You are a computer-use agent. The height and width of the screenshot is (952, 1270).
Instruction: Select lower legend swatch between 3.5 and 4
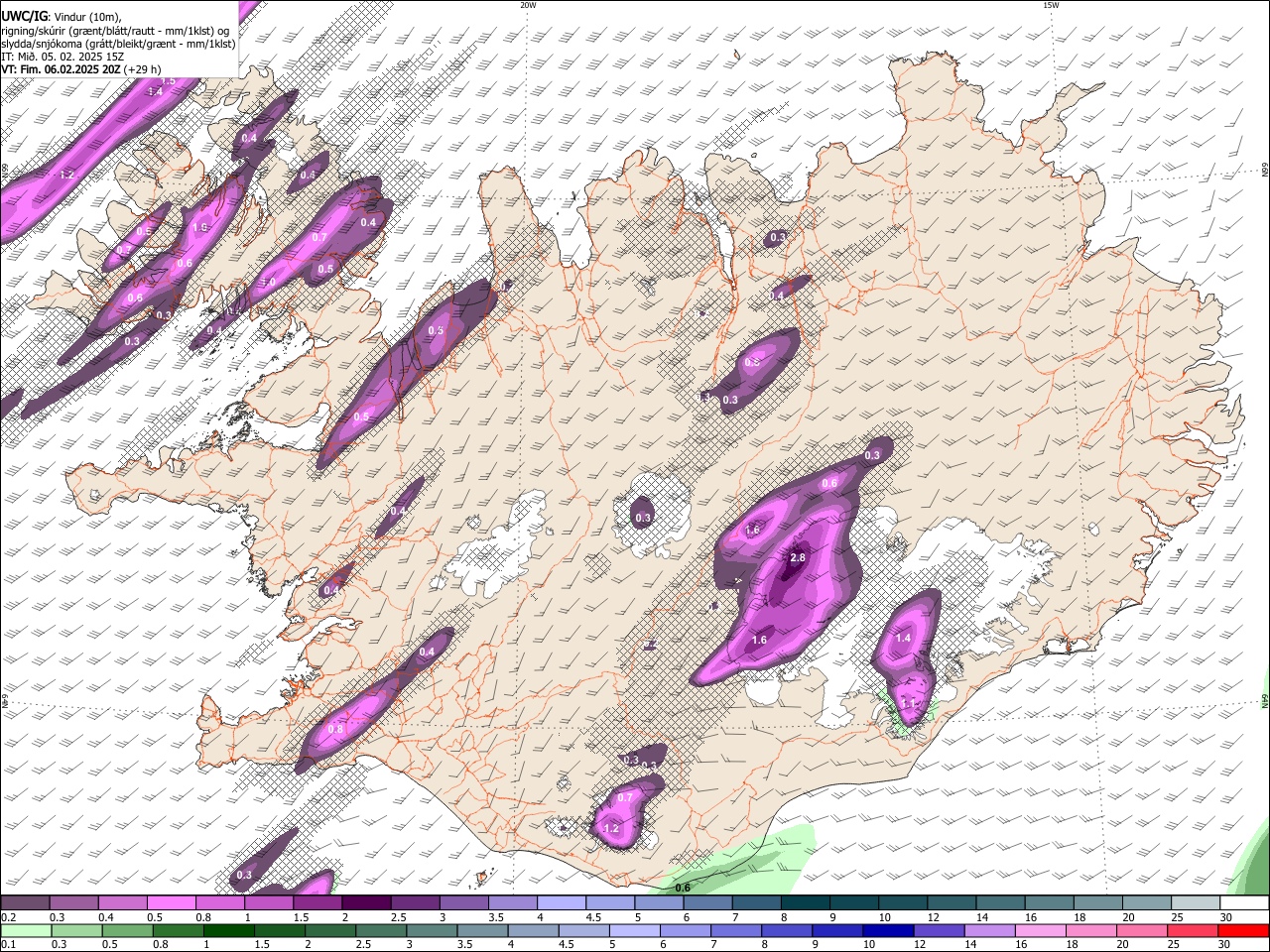(482, 931)
